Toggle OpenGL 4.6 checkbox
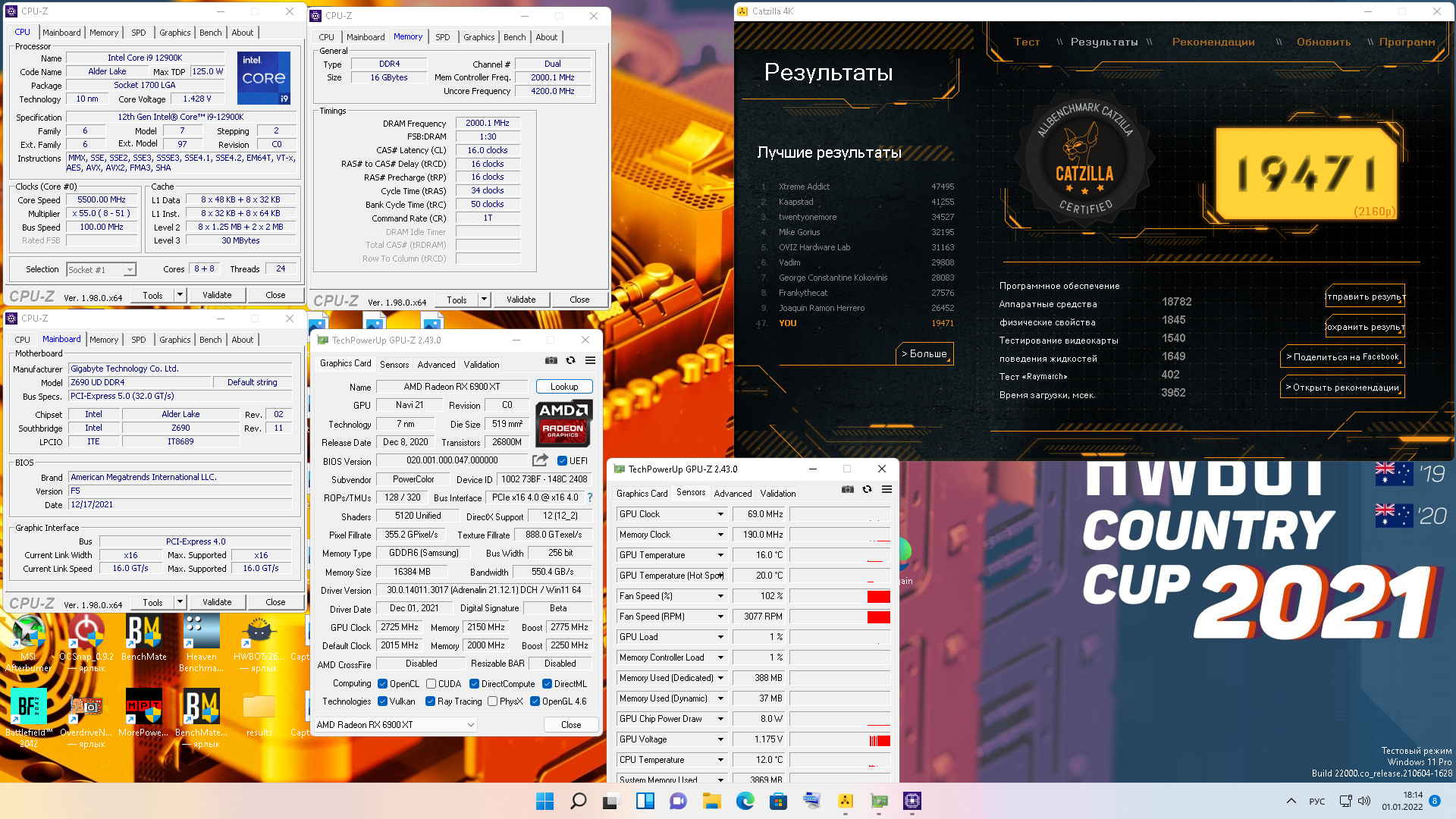Screen dimensions: 1456x819 [535, 701]
